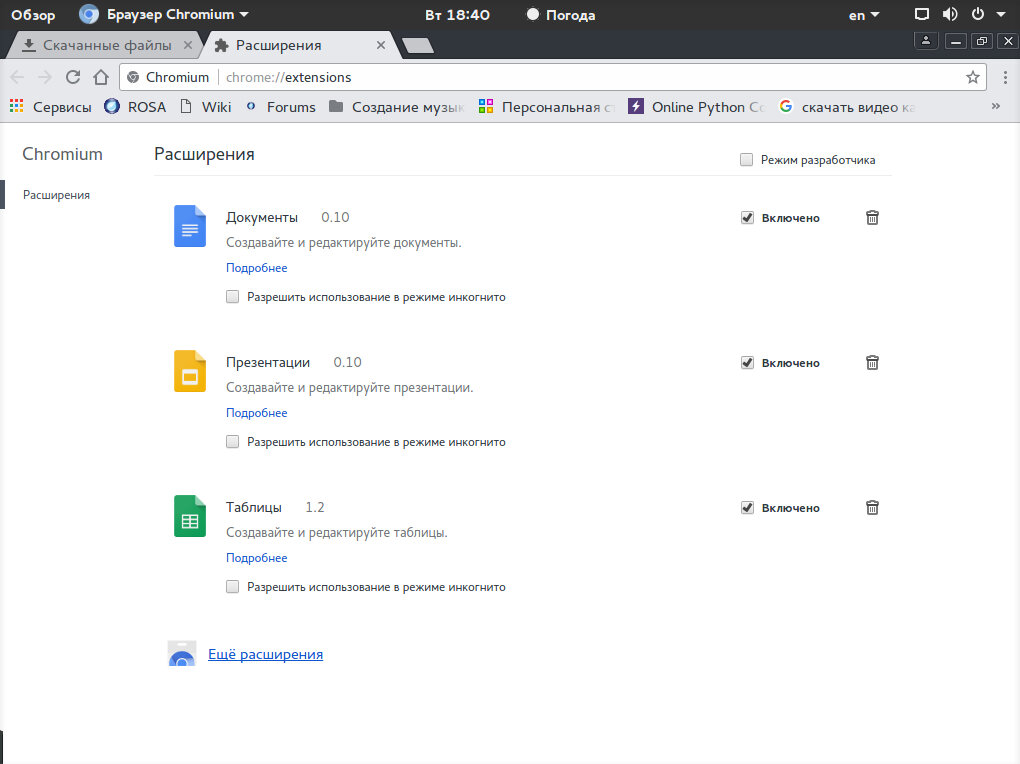Open the en language selector

[862, 14]
